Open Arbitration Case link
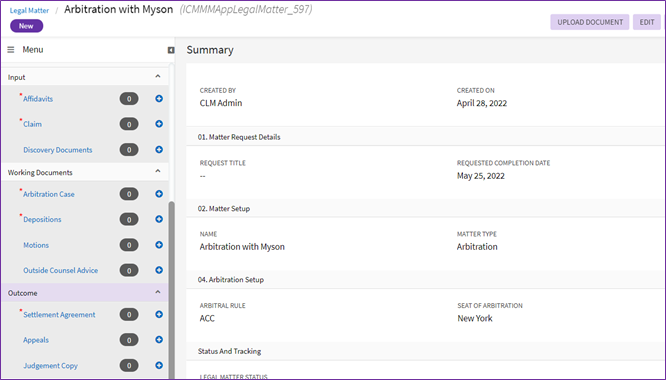The width and height of the screenshot is (666, 380). point(49,194)
